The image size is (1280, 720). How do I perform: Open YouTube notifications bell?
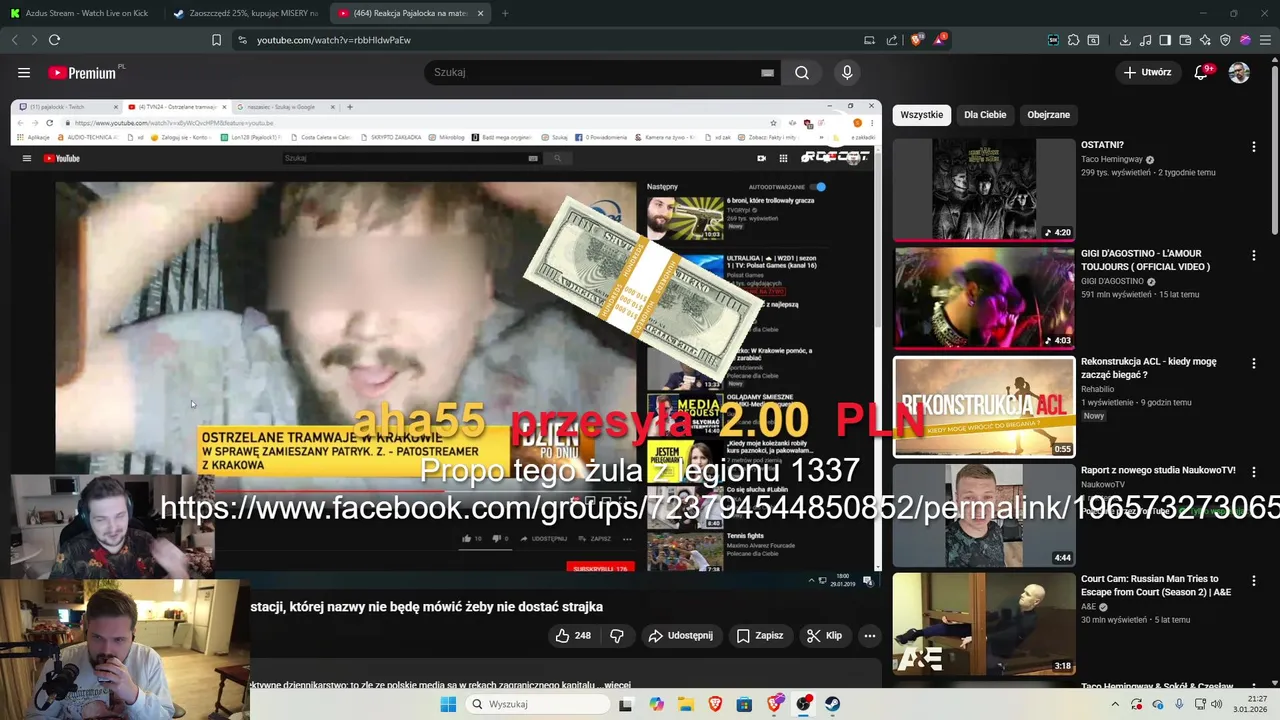[x=1202, y=72]
